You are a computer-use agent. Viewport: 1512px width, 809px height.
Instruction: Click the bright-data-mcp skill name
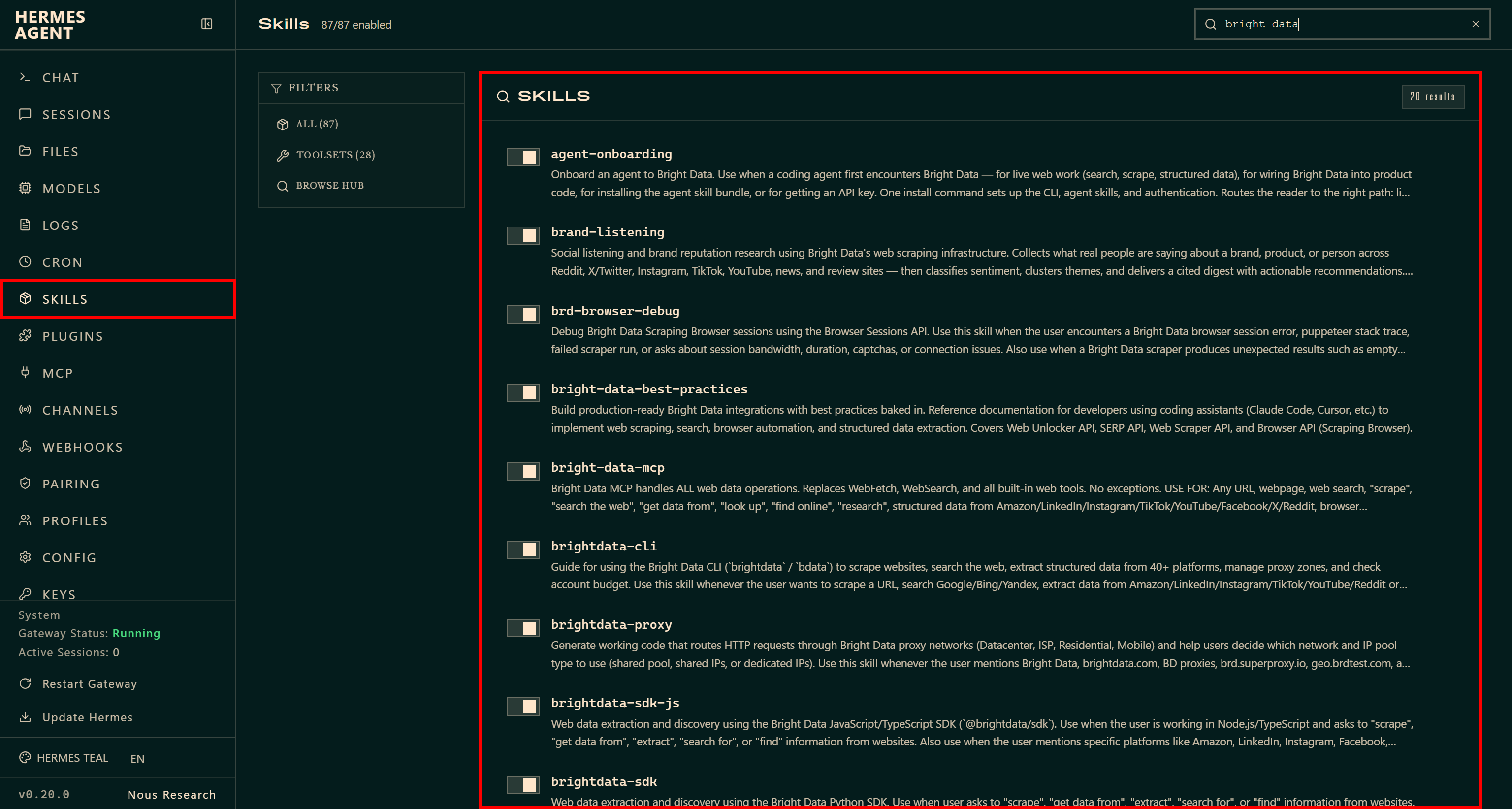coord(608,467)
